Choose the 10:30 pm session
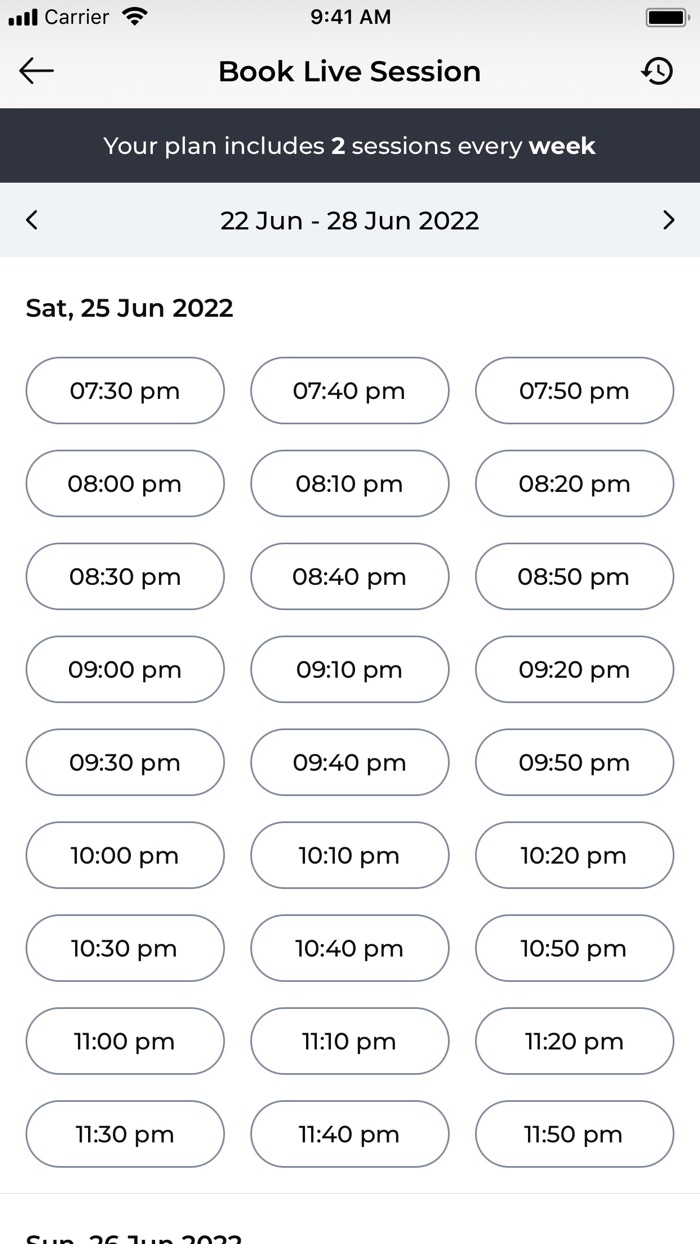 [x=125, y=949]
